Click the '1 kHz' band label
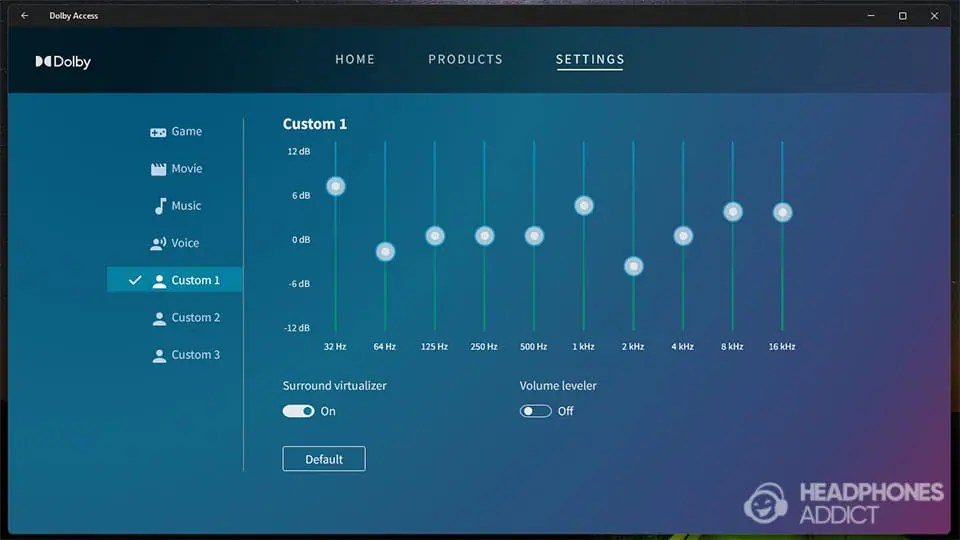The width and height of the screenshot is (960, 540). (583, 347)
